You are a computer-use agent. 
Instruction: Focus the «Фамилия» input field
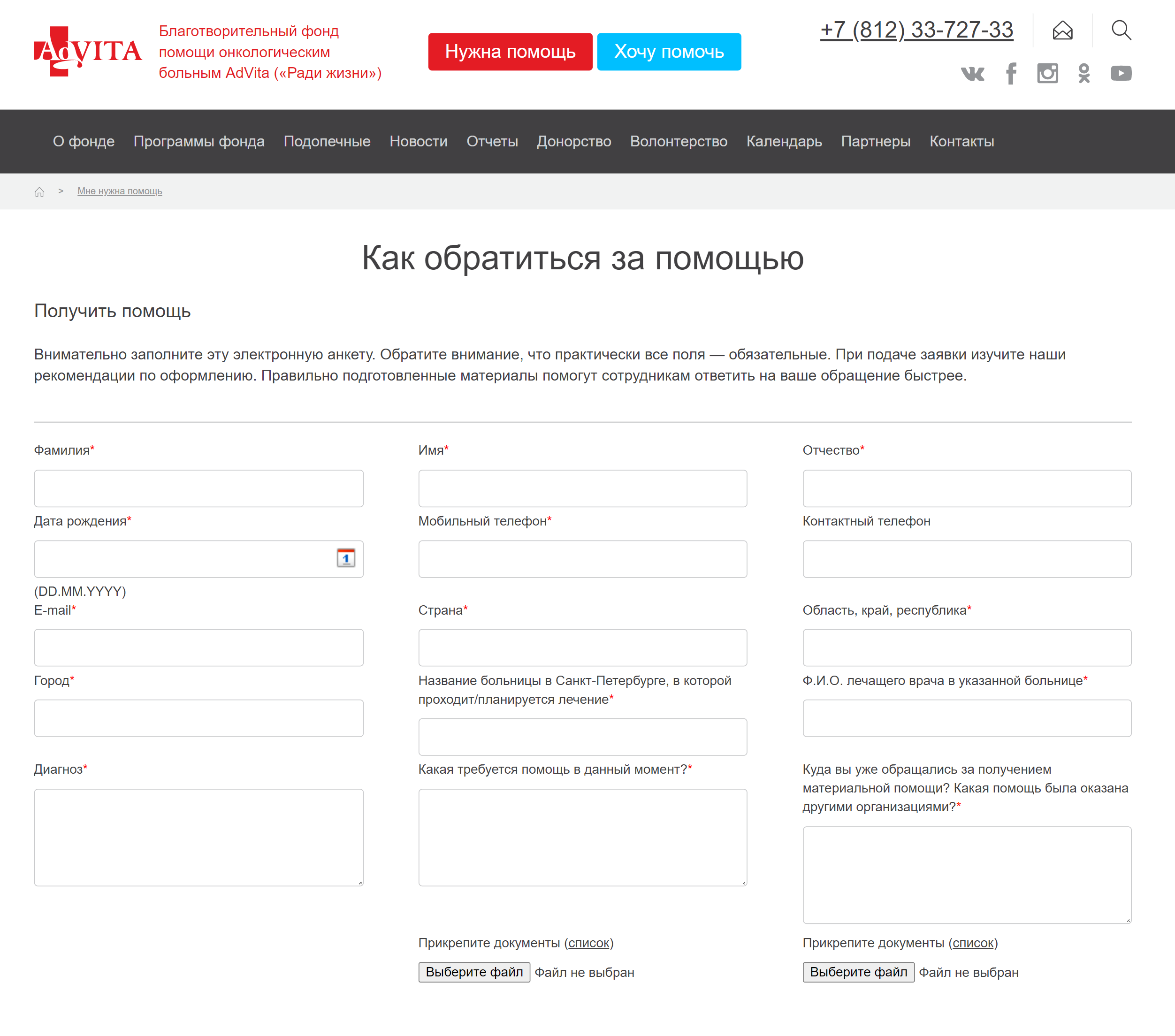(199, 489)
